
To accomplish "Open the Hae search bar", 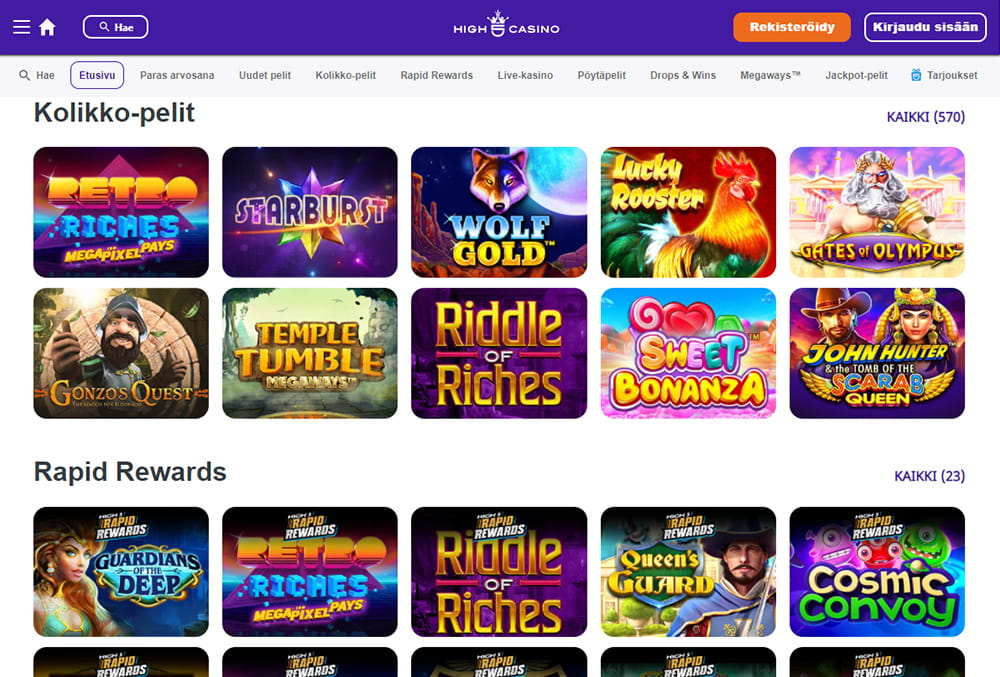I will [x=115, y=26].
